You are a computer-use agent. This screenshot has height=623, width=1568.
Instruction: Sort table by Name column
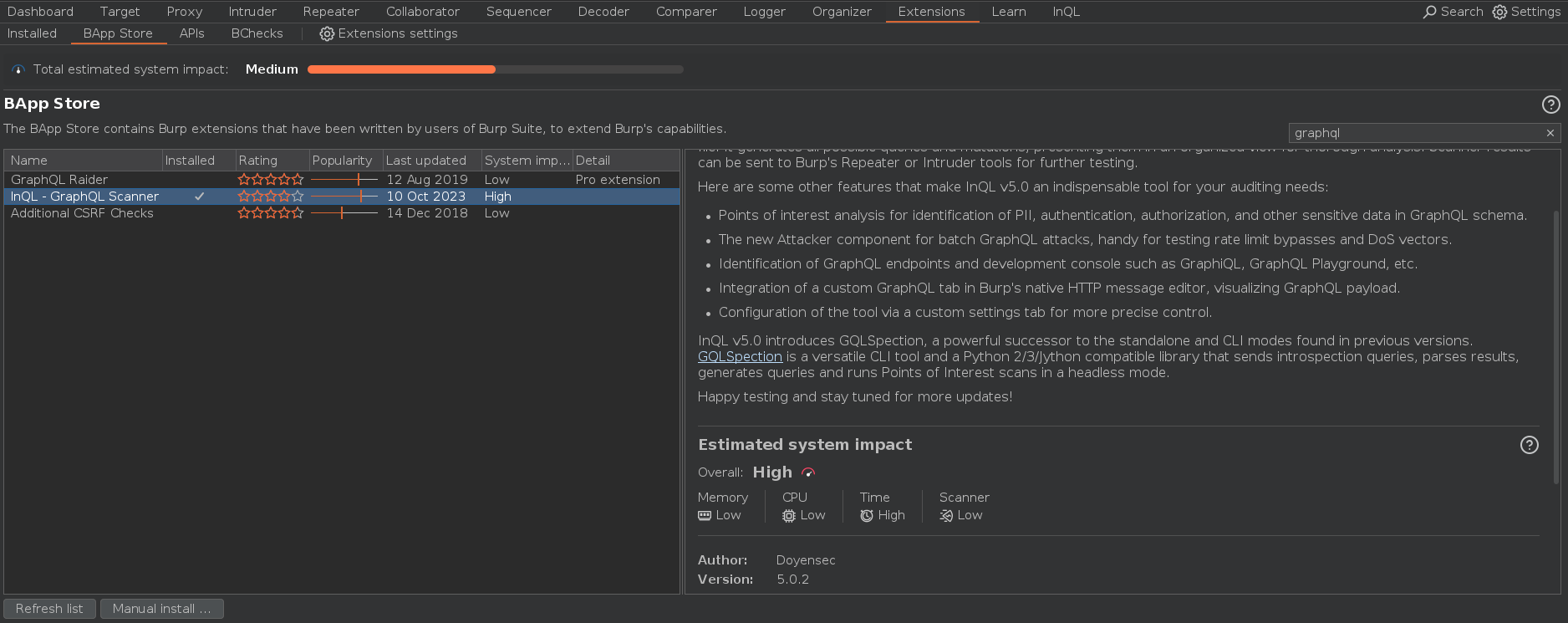click(83, 161)
